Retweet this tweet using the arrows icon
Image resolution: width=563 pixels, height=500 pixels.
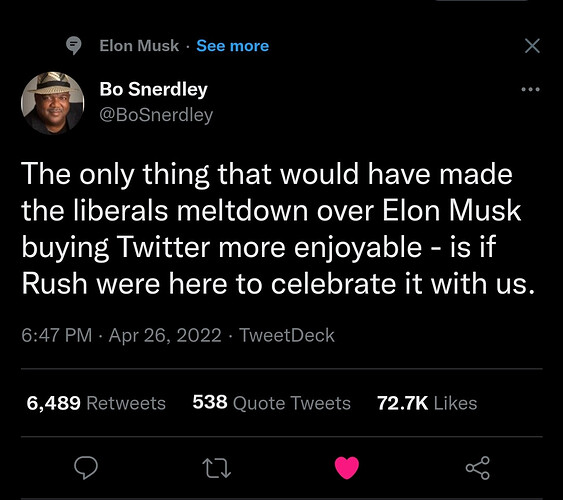217,468
